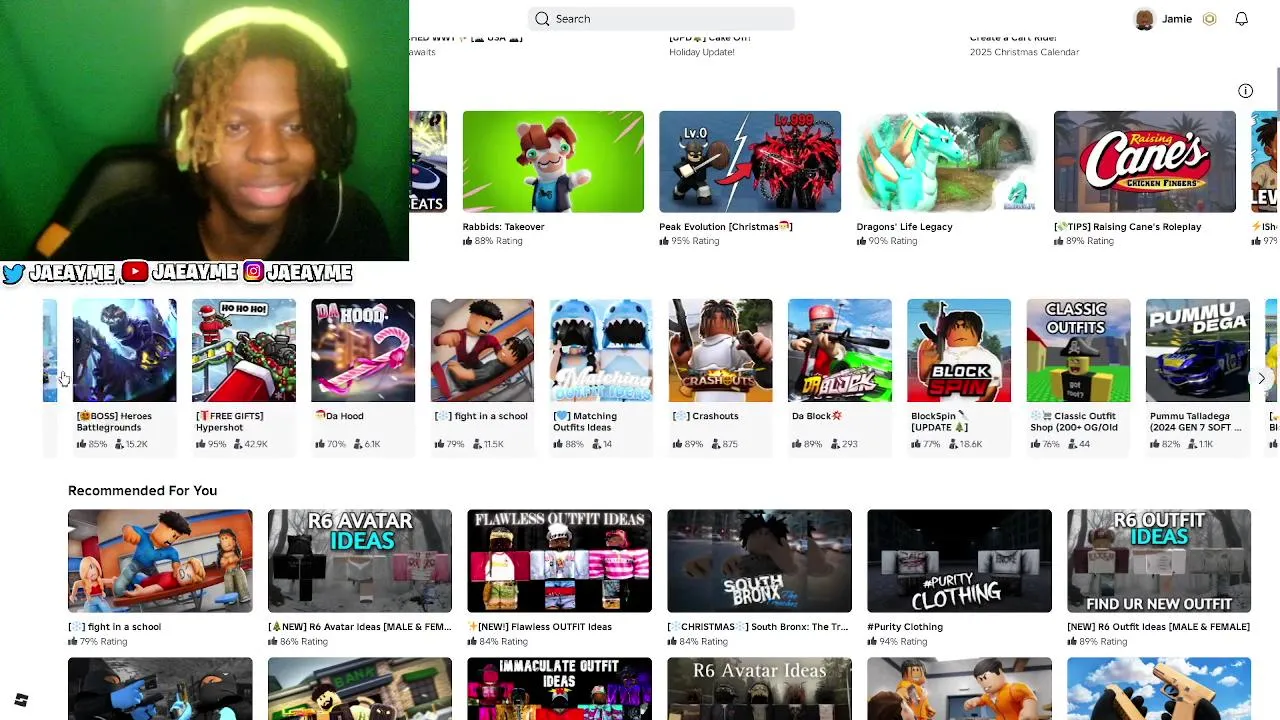The width and height of the screenshot is (1280, 720).
Task: Click Rabbids: Takeover title text
Action: (503, 227)
